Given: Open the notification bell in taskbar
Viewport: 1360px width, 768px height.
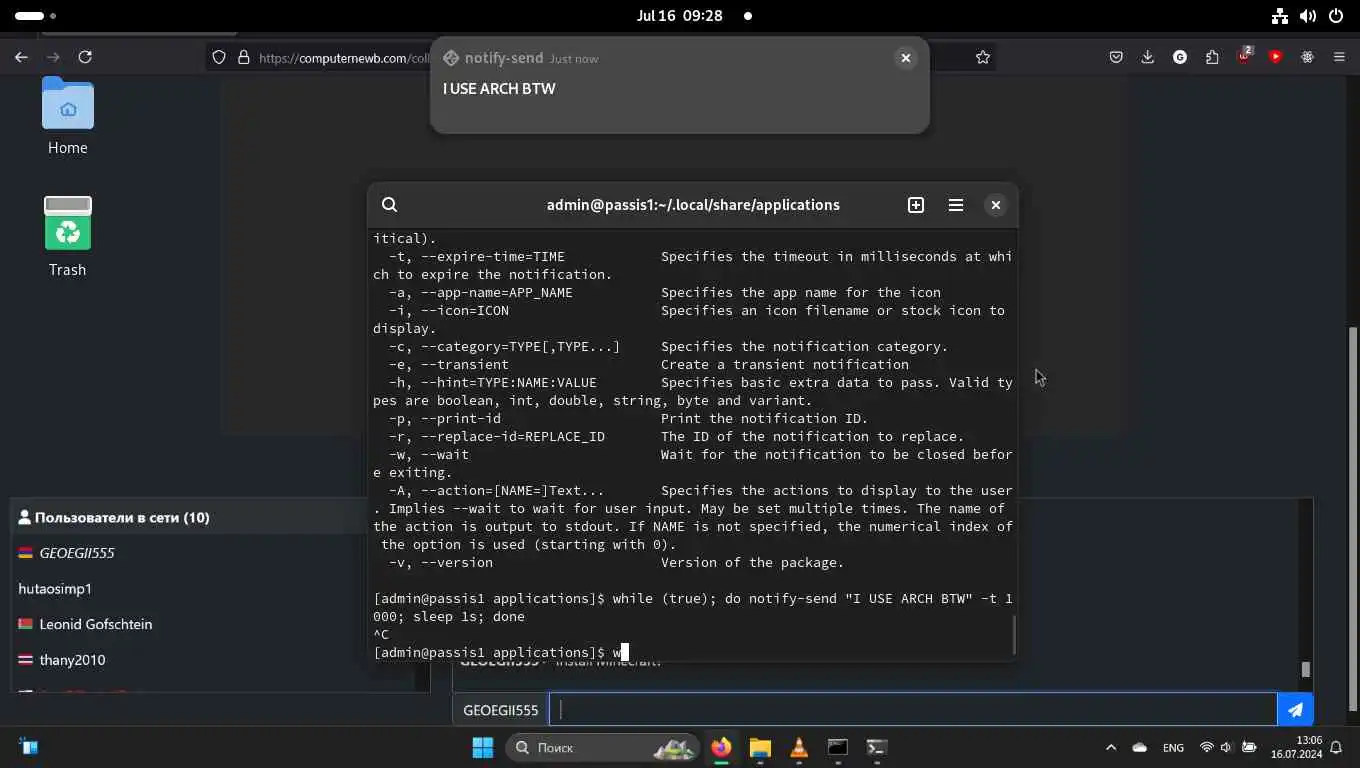Looking at the screenshot, I should [x=1336, y=747].
